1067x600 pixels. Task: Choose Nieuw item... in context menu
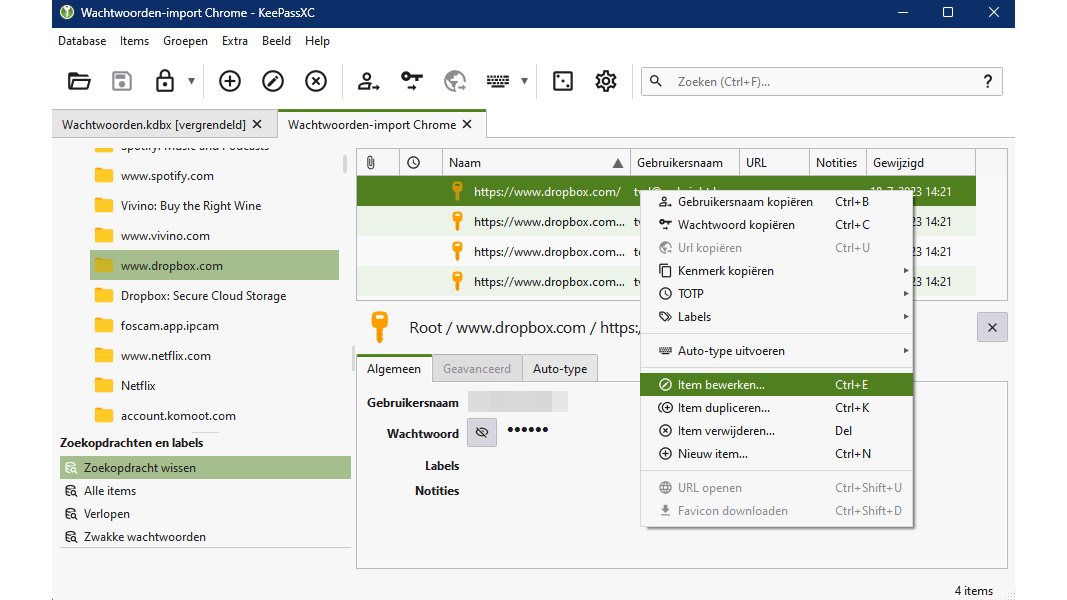coord(776,454)
